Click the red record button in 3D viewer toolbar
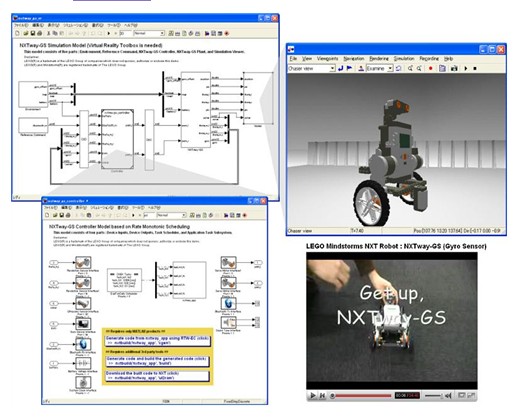 click(430, 68)
